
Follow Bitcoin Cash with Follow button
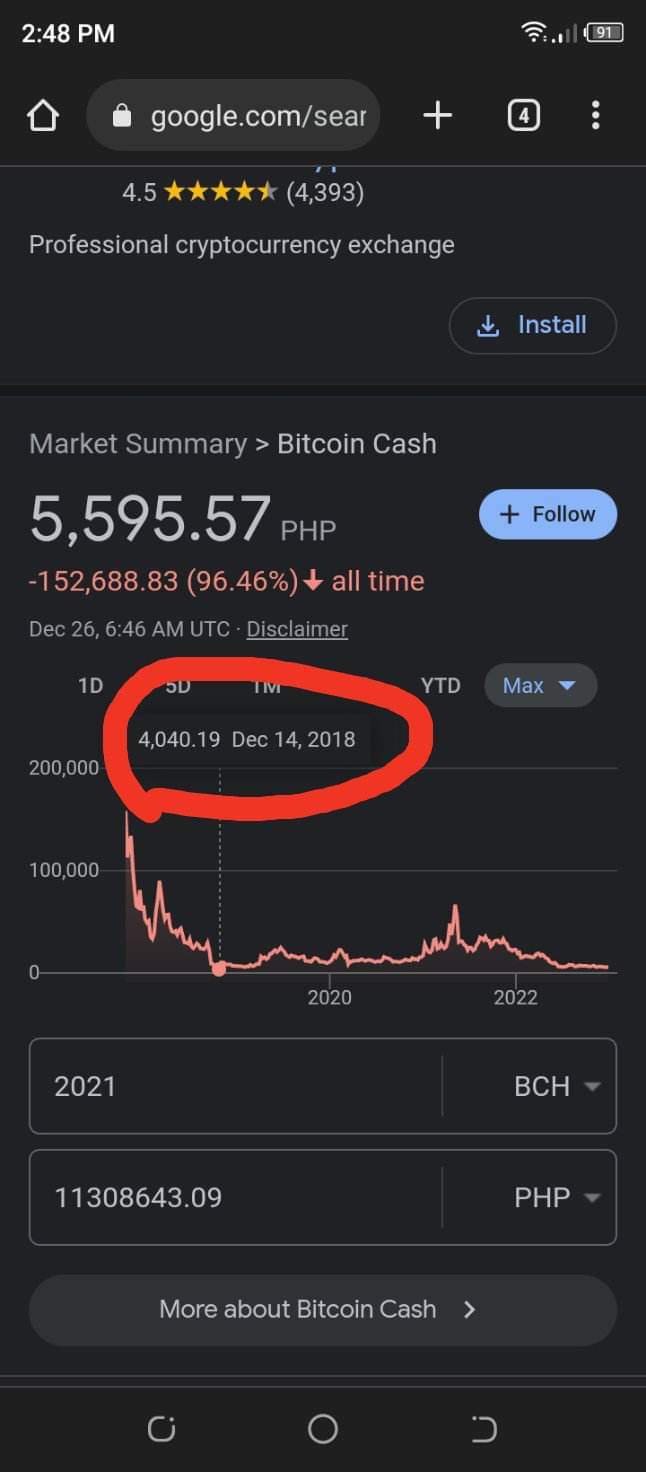coord(548,514)
